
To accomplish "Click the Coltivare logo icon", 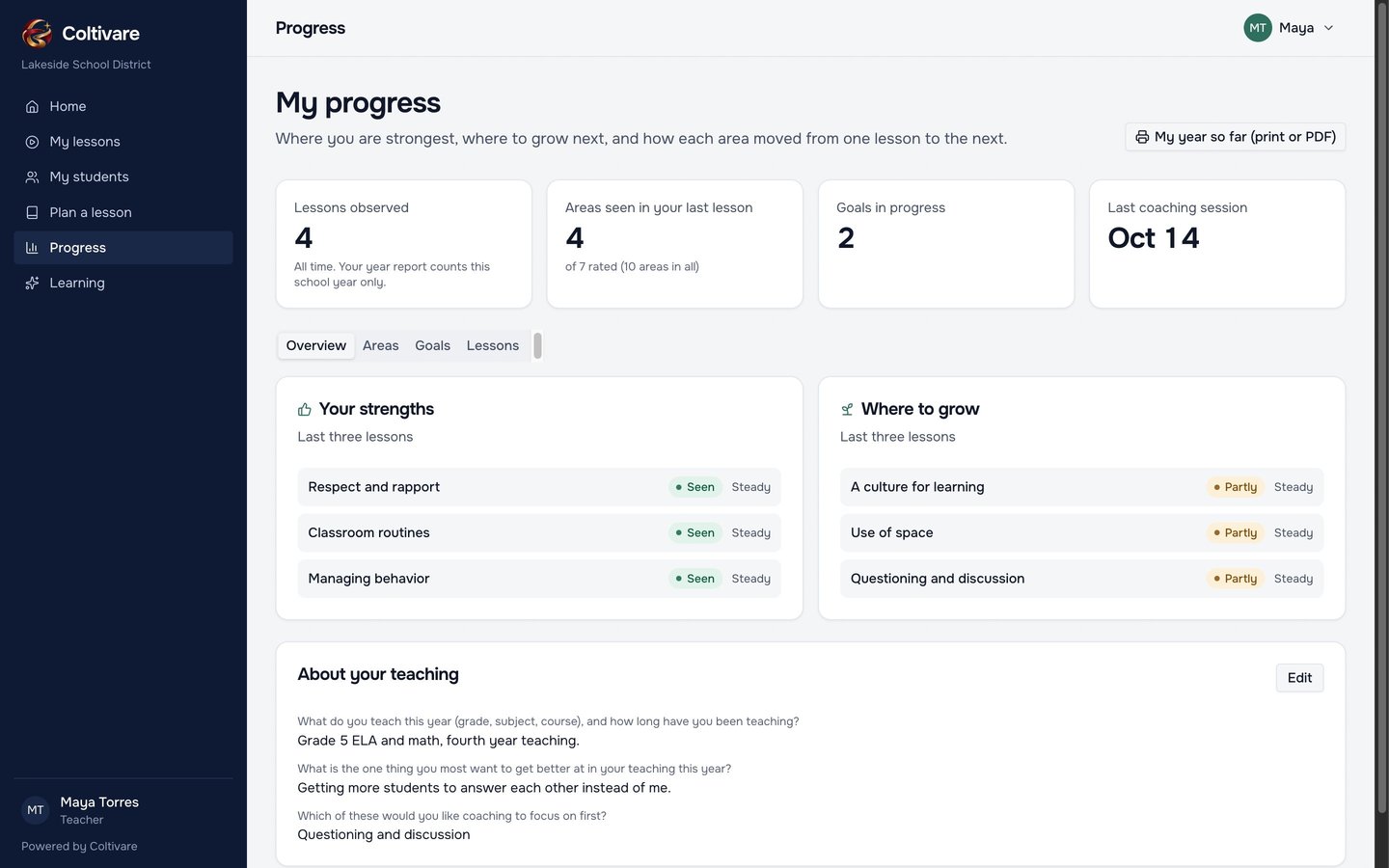I will click(x=37, y=33).
